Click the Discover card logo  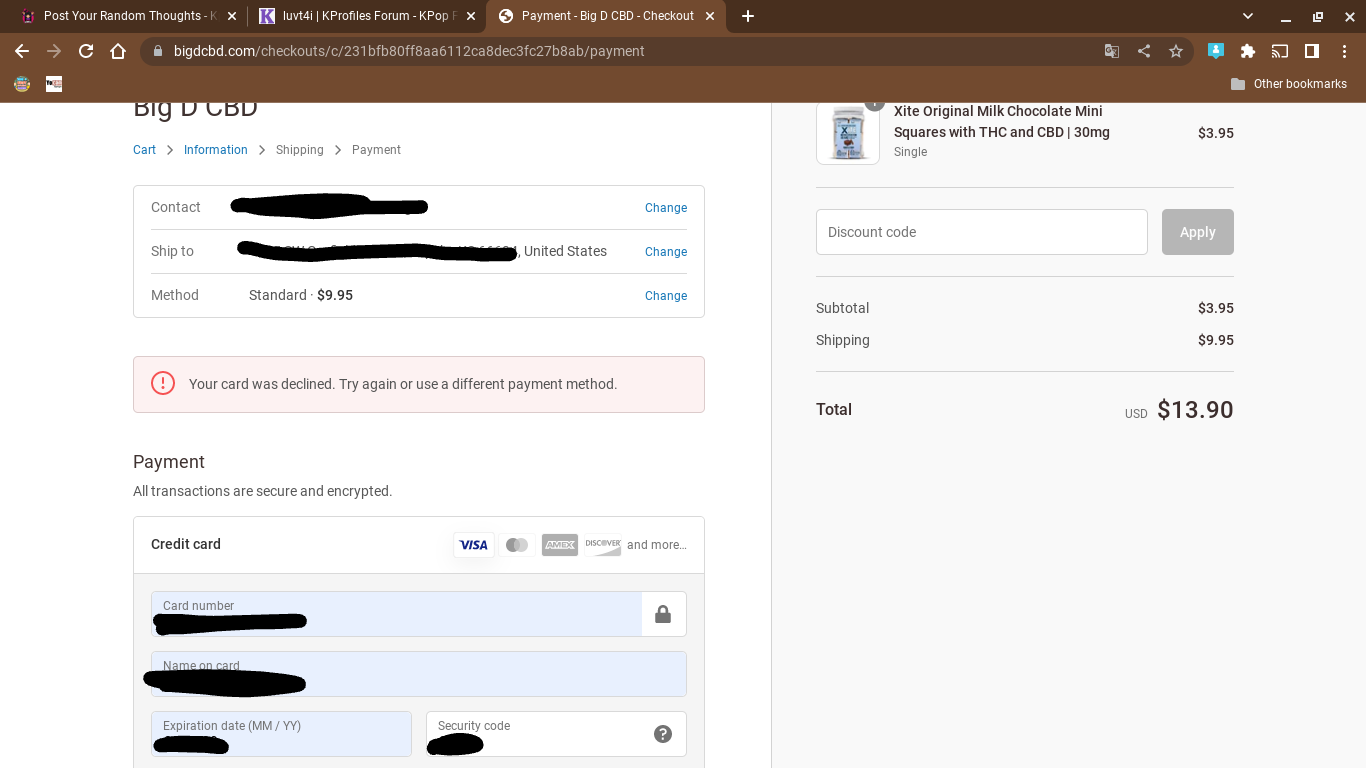(603, 545)
